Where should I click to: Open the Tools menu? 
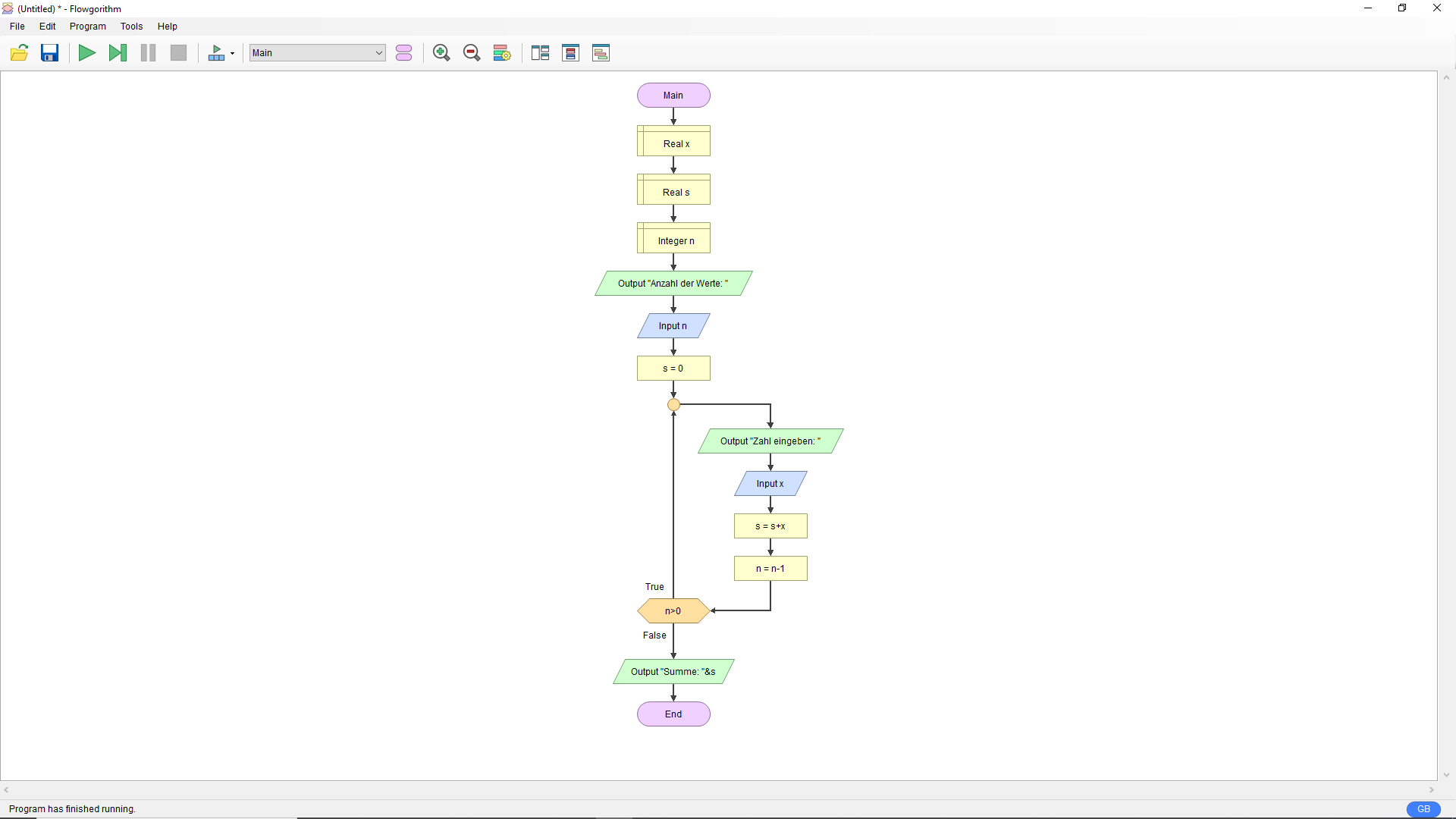pos(131,27)
